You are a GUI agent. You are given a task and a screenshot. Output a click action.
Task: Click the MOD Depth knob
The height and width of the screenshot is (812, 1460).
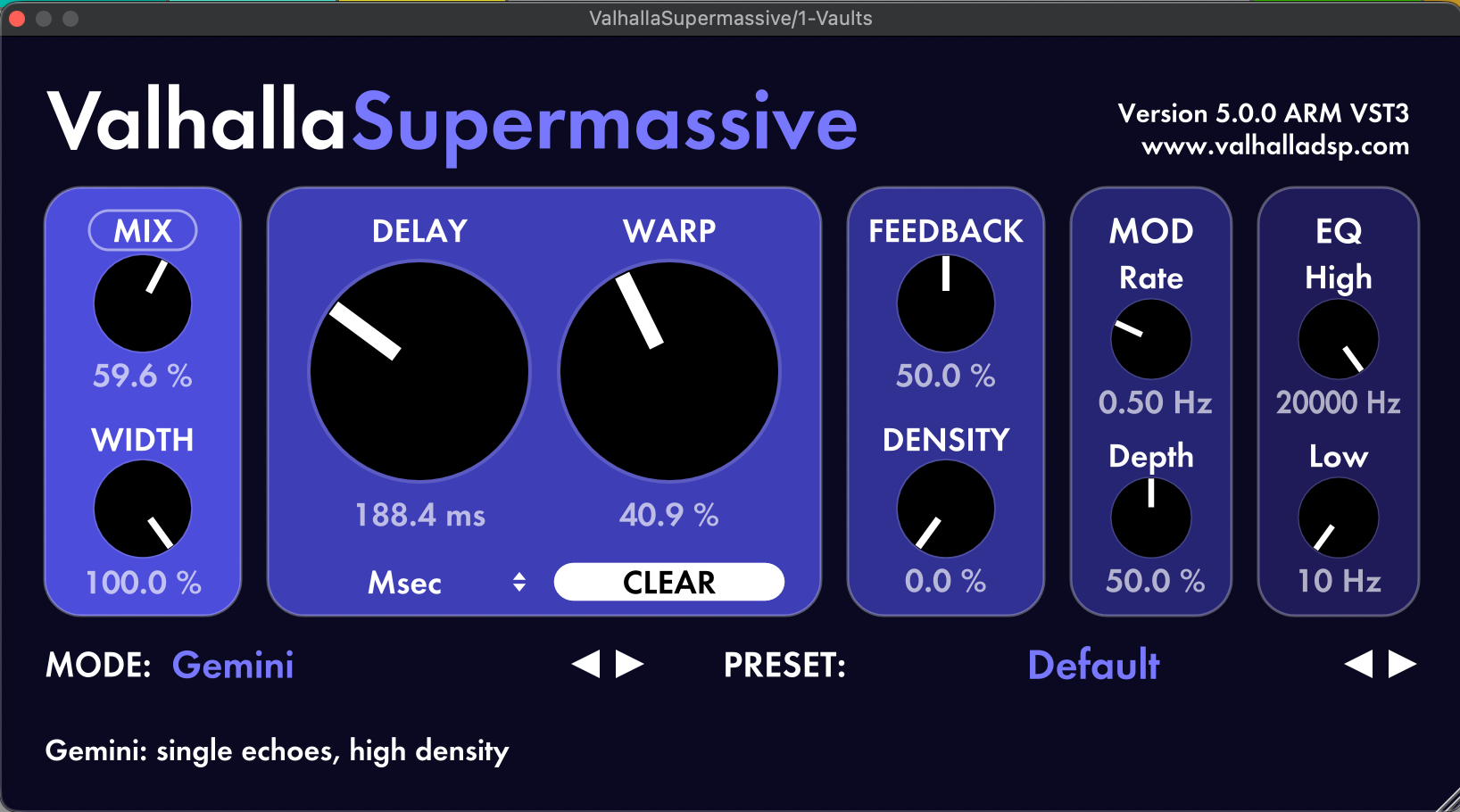1151,518
